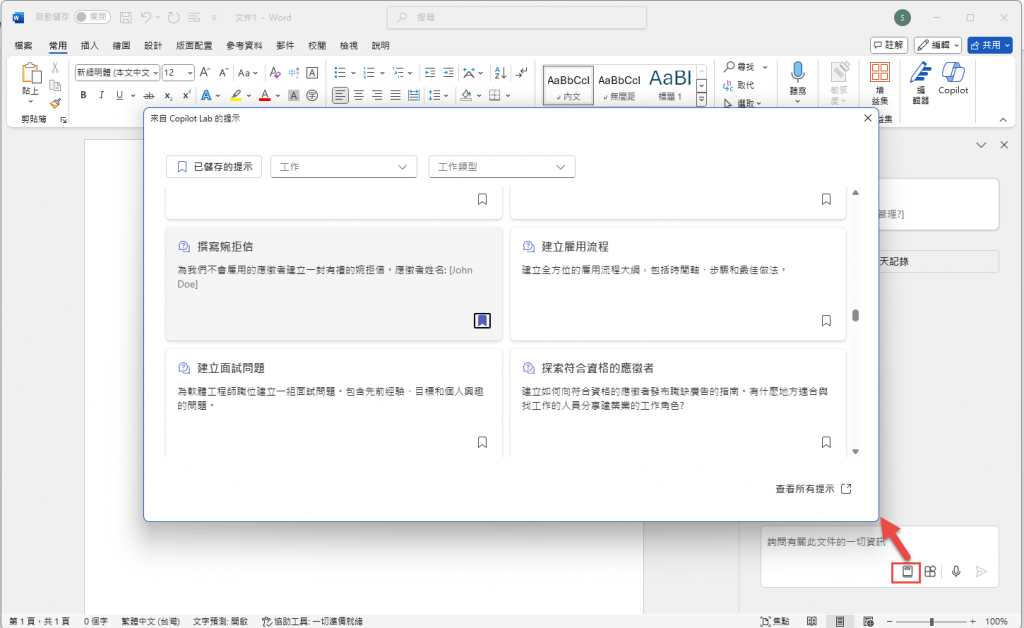The width and height of the screenshot is (1024, 628).
Task: Expand the underline style dropdown arrow
Action: [133, 95]
